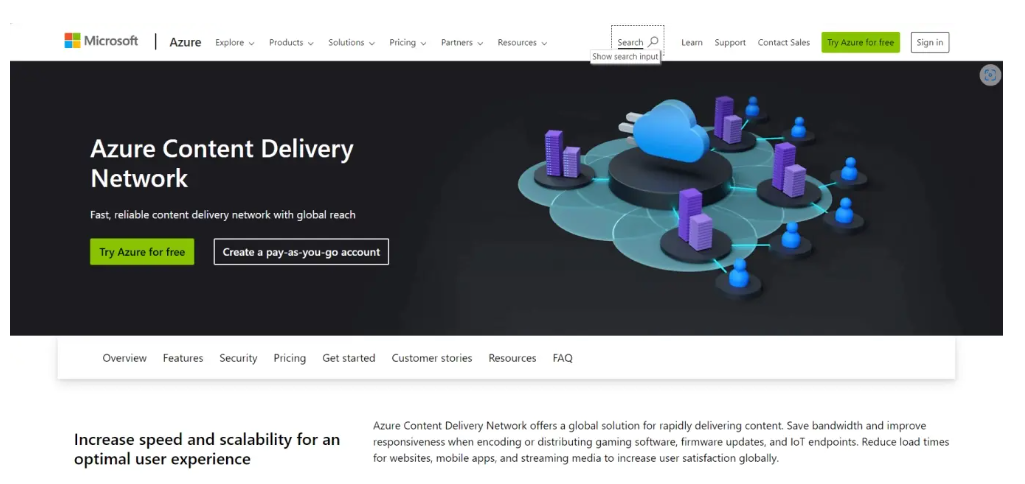Expand the Pricing menu in top navigation
Screen dimensions: 1025x484
tap(407, 43)
